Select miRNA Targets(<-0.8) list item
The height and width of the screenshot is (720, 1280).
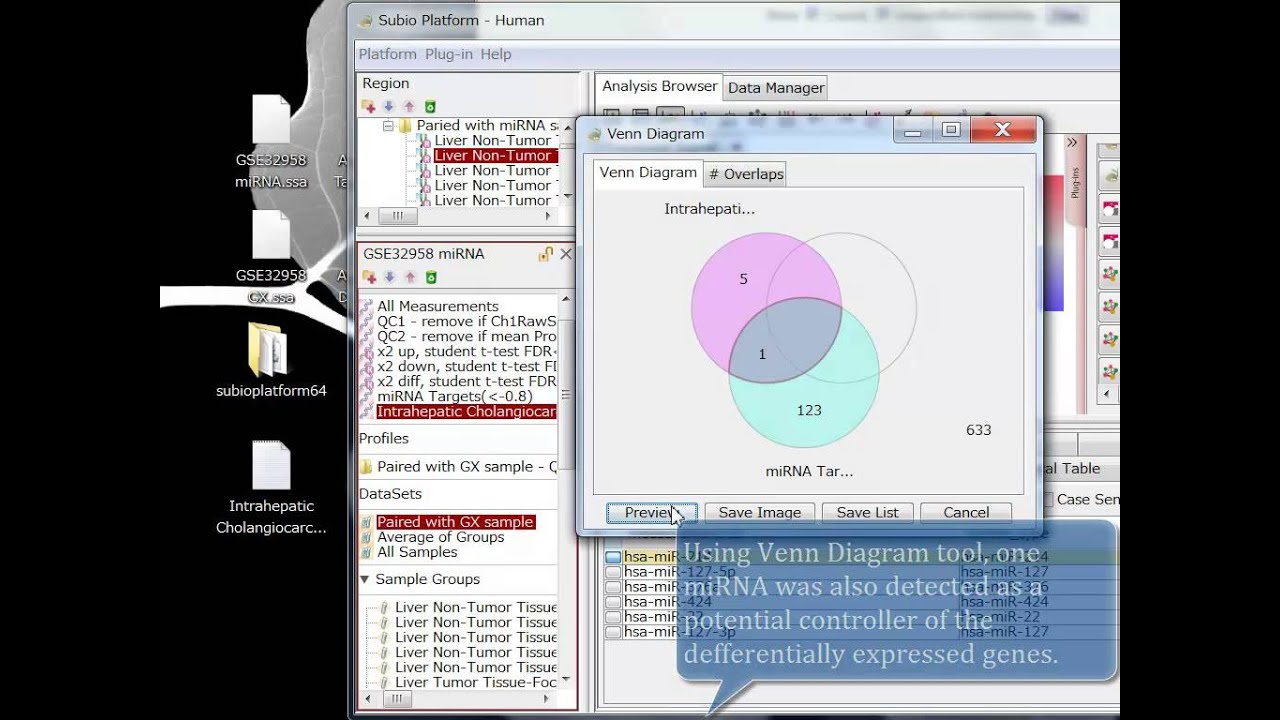(453, 396)
